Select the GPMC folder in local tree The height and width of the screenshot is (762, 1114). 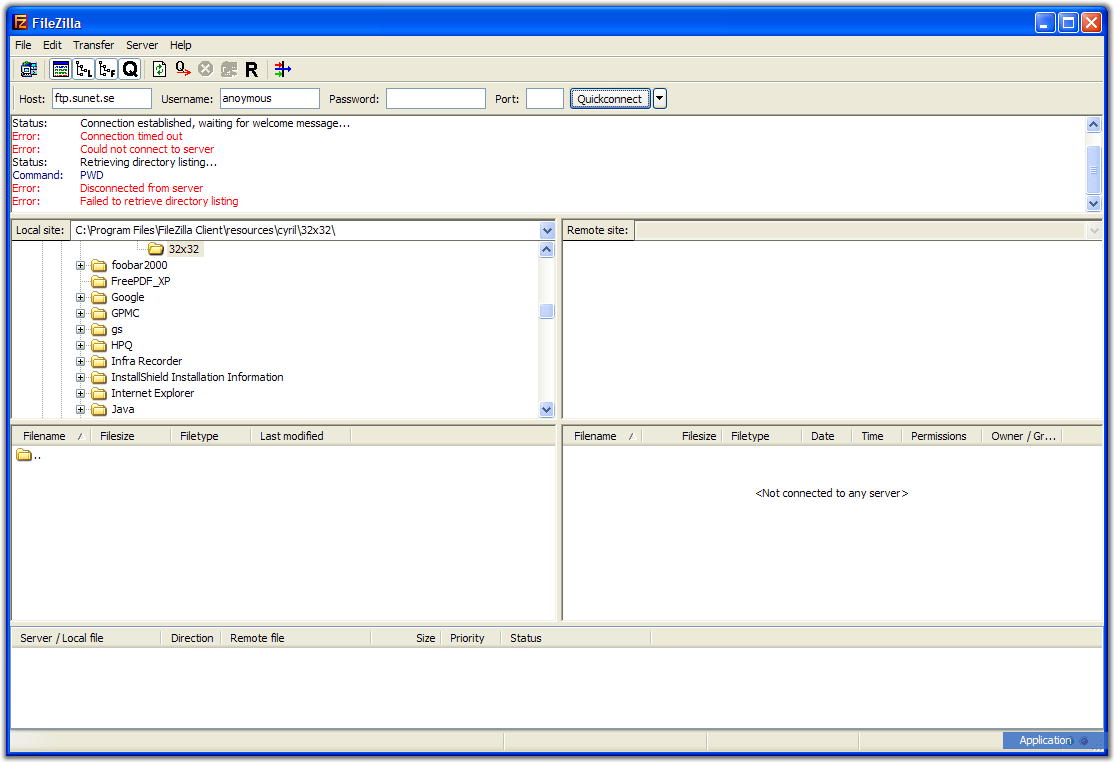click(x=126, y=313)
